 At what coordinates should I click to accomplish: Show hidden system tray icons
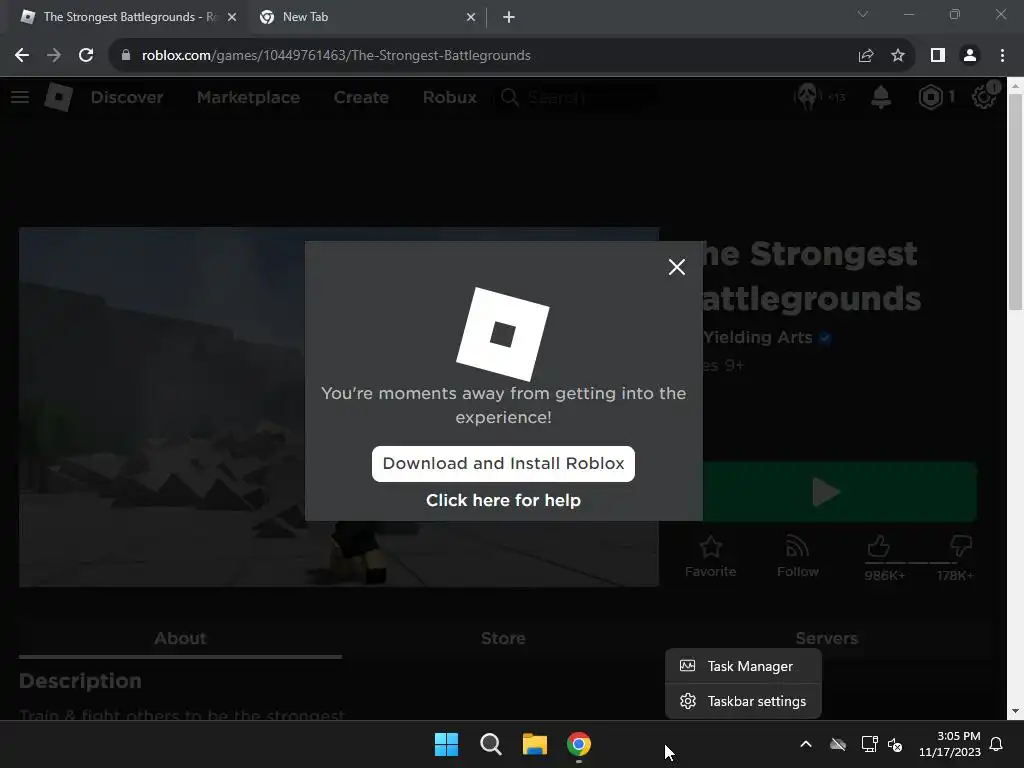click(806, 744)
